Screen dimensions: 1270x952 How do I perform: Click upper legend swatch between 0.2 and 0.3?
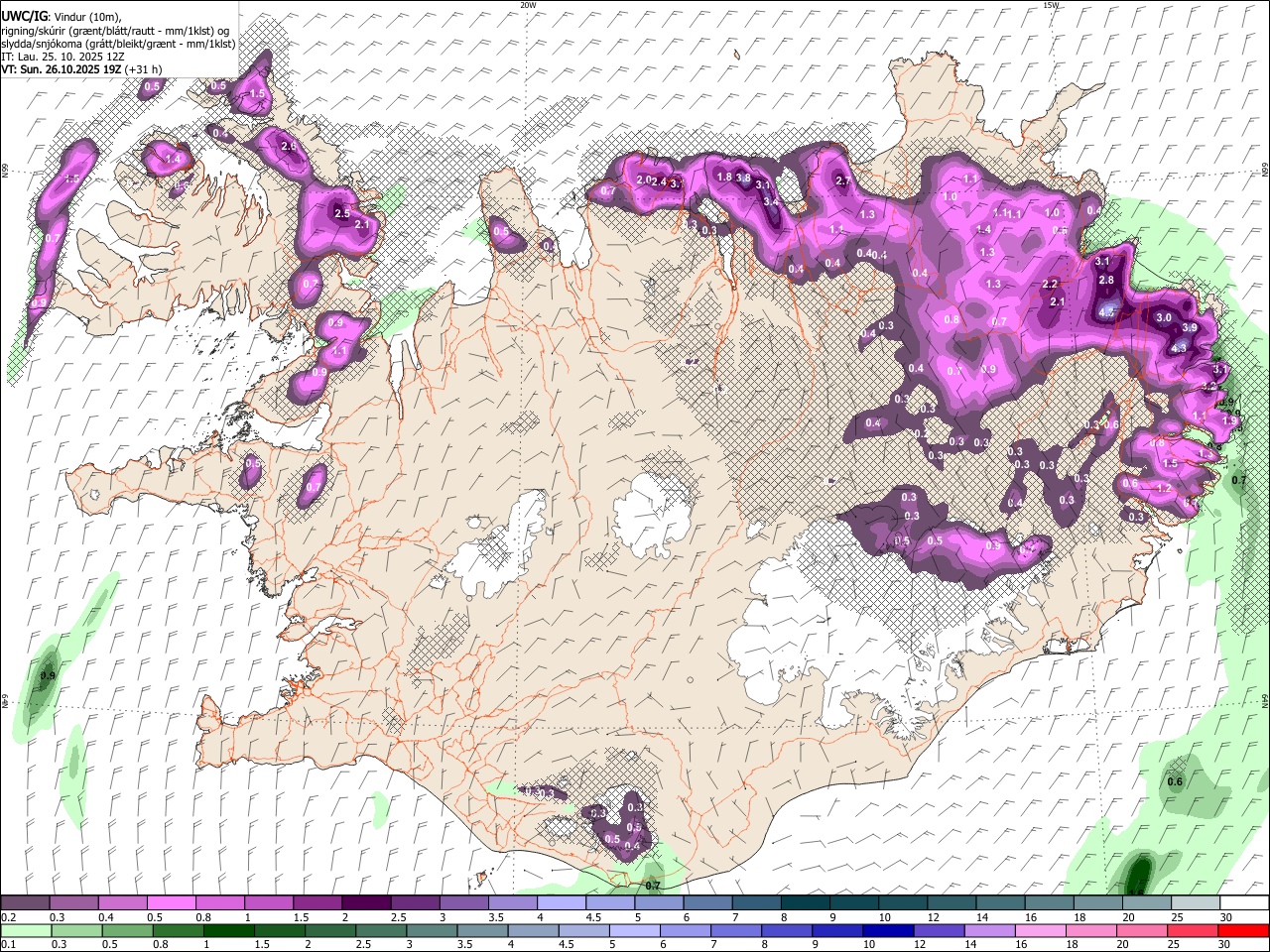(25, 903)
